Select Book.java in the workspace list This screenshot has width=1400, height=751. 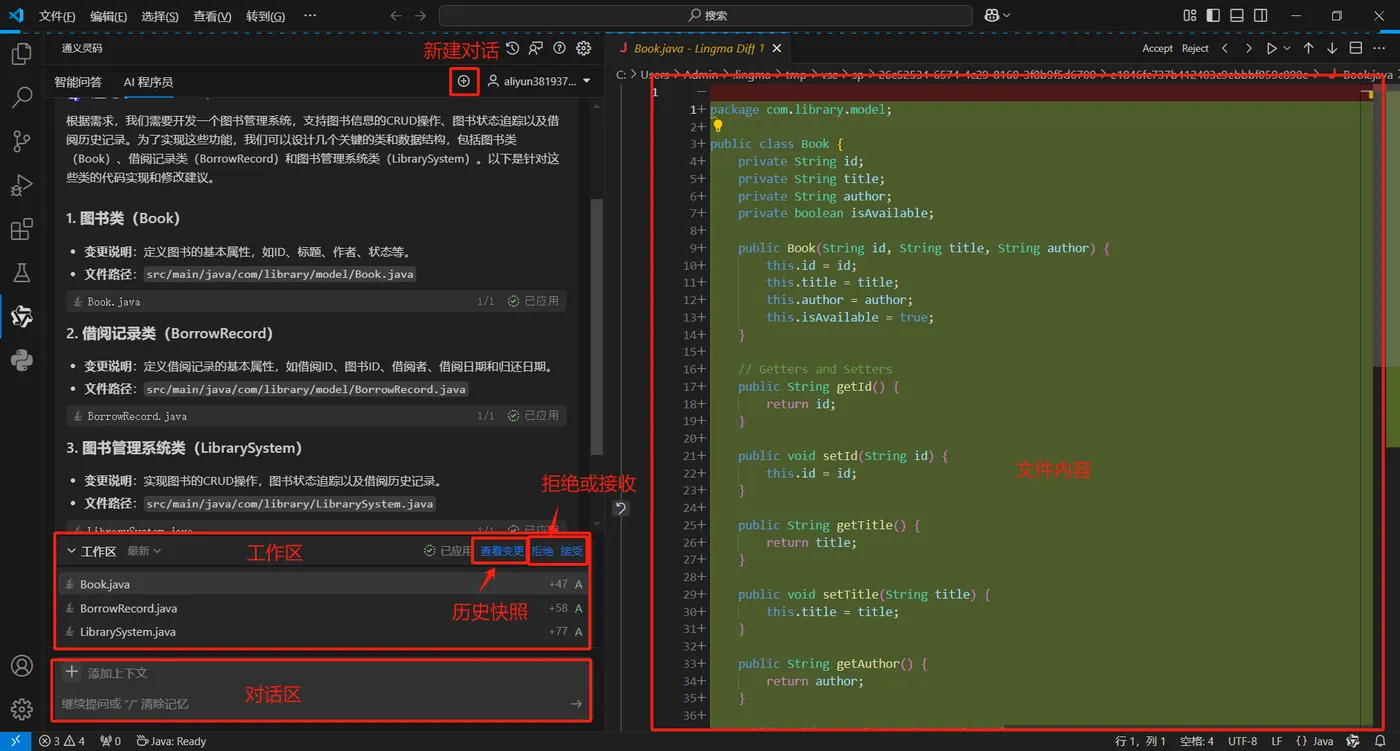[x=323, y=584]
